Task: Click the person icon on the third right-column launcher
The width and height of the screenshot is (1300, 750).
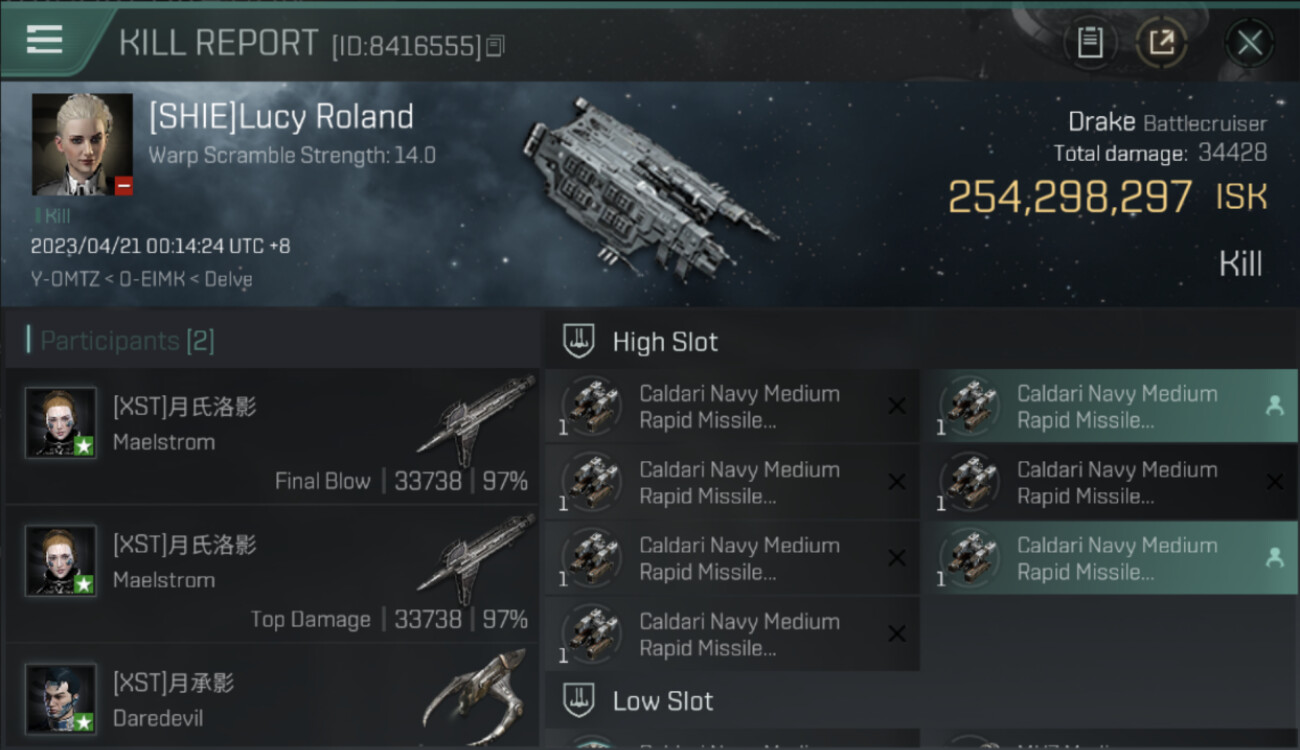Action: point(1274,558)
